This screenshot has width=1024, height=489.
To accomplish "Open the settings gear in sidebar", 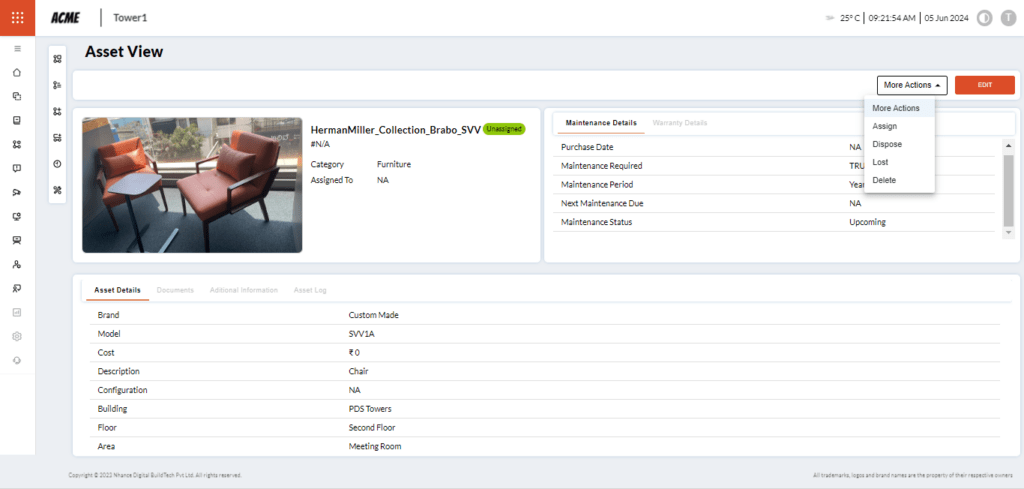I will [x=17, y=336].
